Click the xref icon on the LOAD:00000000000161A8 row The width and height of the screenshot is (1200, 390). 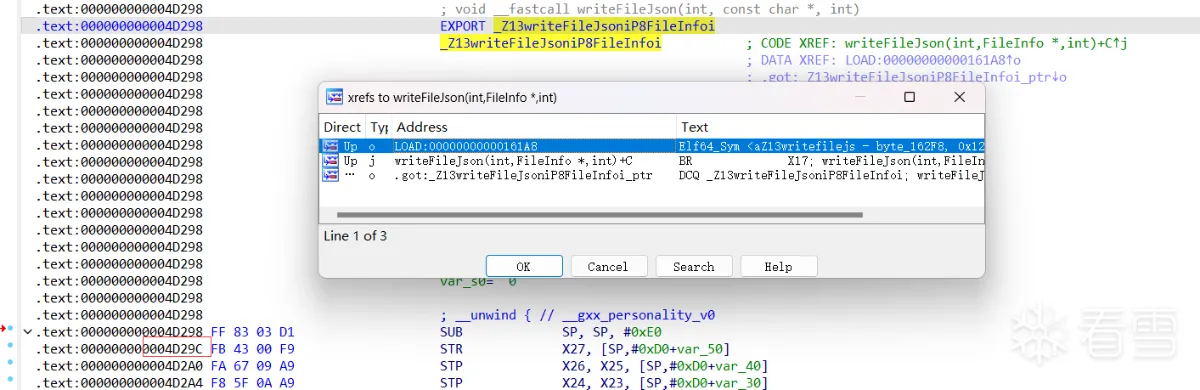(330, 146)
